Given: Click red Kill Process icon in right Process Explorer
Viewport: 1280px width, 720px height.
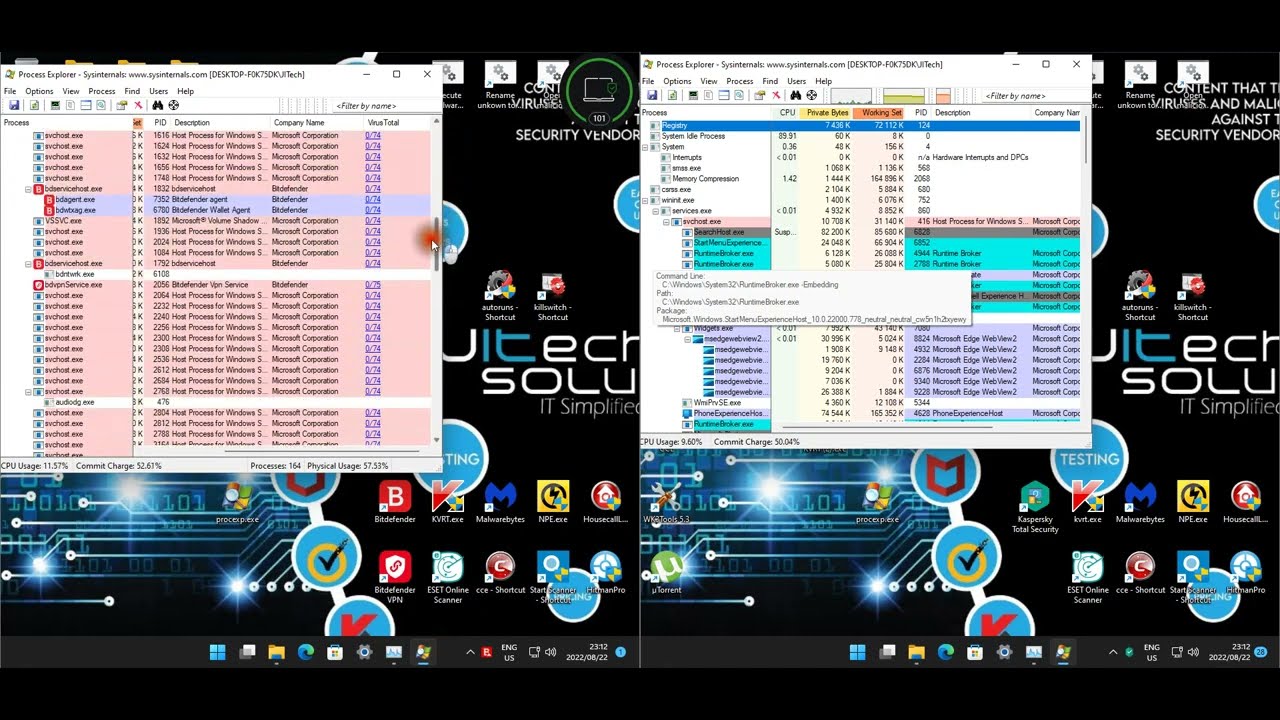Looking at the screenshot, I should tap(776, 95).
